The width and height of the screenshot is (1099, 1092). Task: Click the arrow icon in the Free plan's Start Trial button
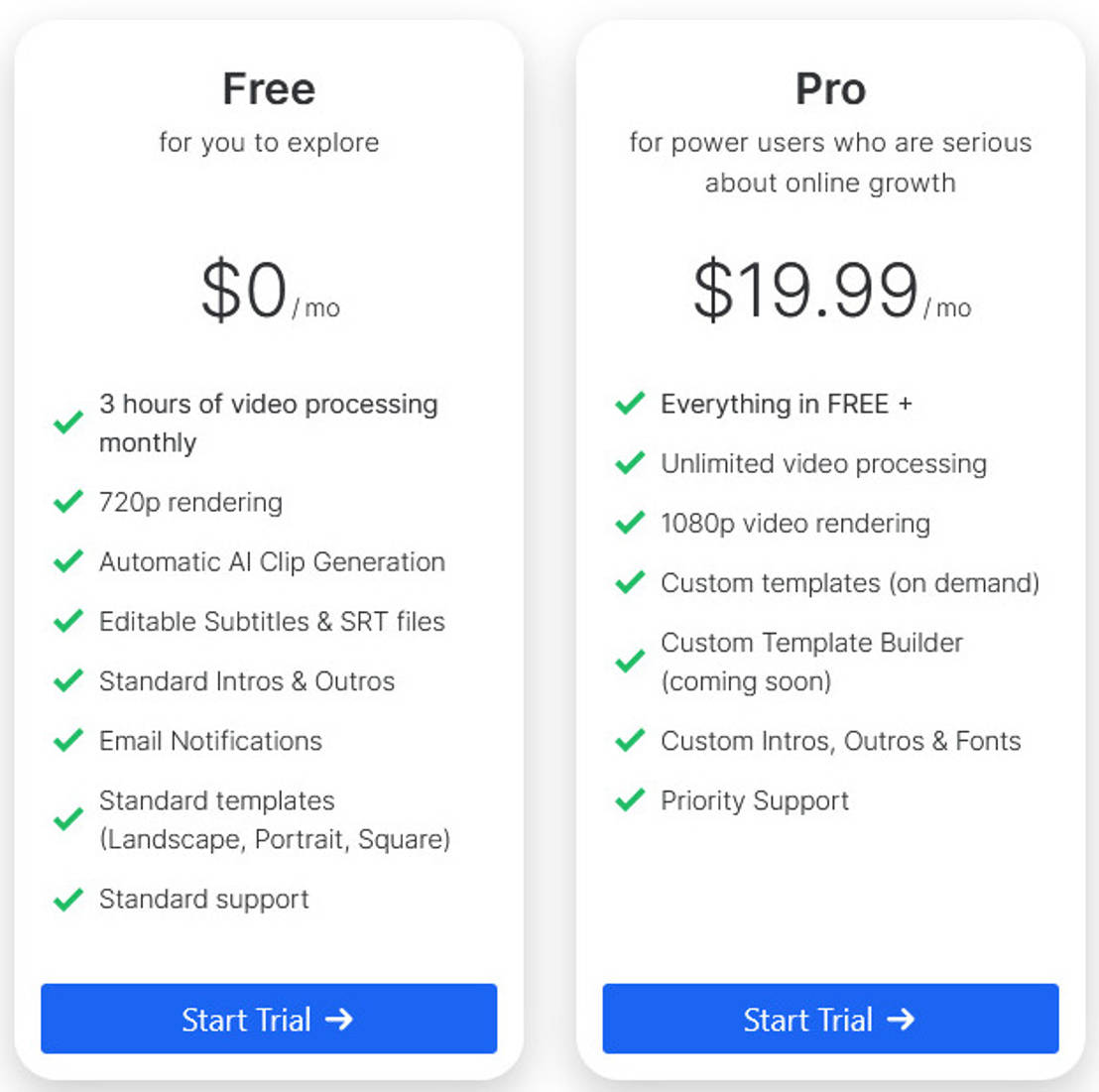341,1019
